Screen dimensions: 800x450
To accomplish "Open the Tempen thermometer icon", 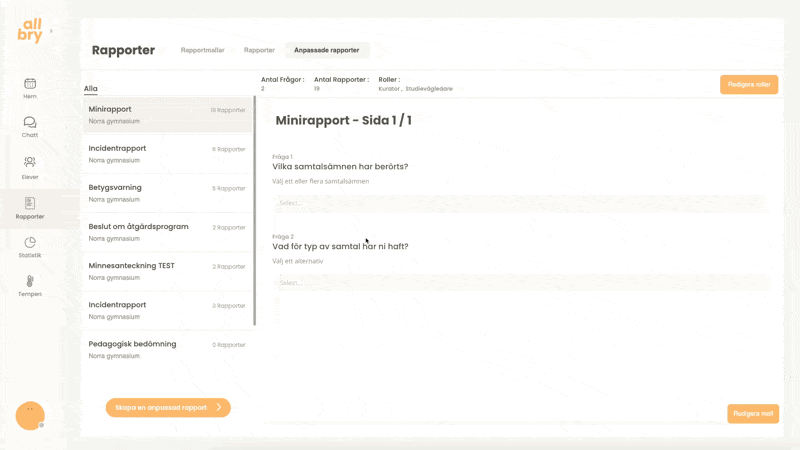I will coord(30,282).
